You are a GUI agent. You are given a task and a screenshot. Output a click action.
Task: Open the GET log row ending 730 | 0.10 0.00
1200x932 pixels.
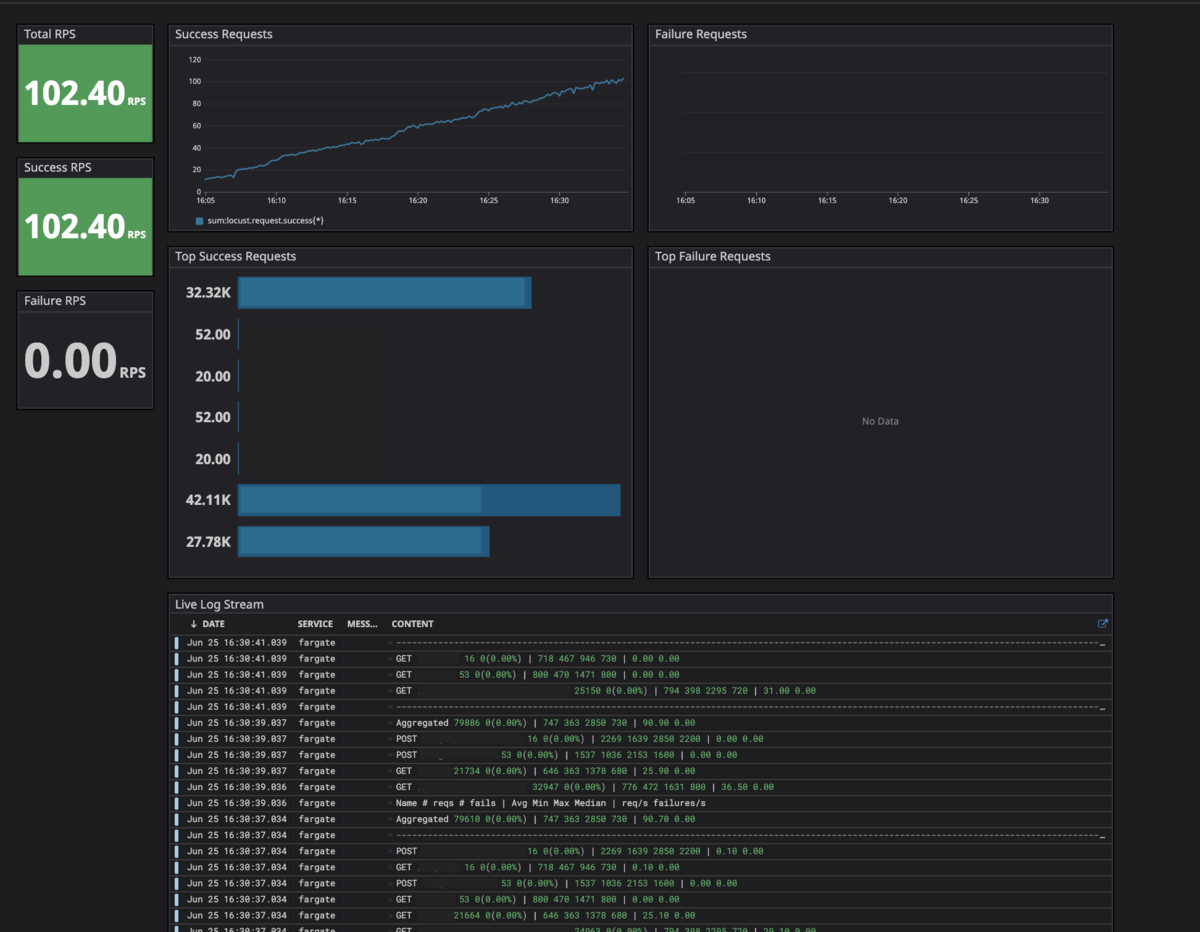click(640, 867)
